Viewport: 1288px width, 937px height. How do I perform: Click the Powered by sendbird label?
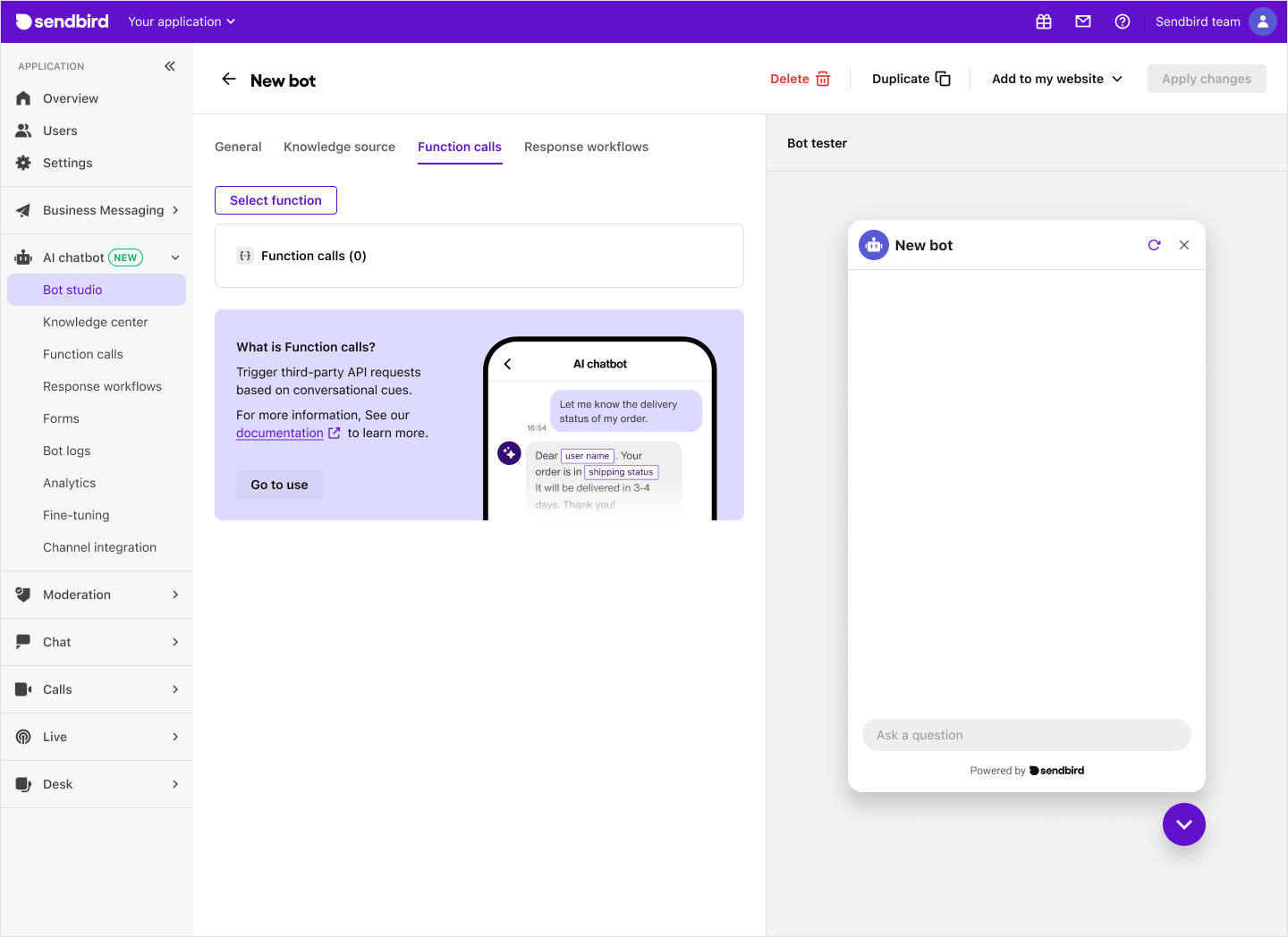(x=1027, y=771)
